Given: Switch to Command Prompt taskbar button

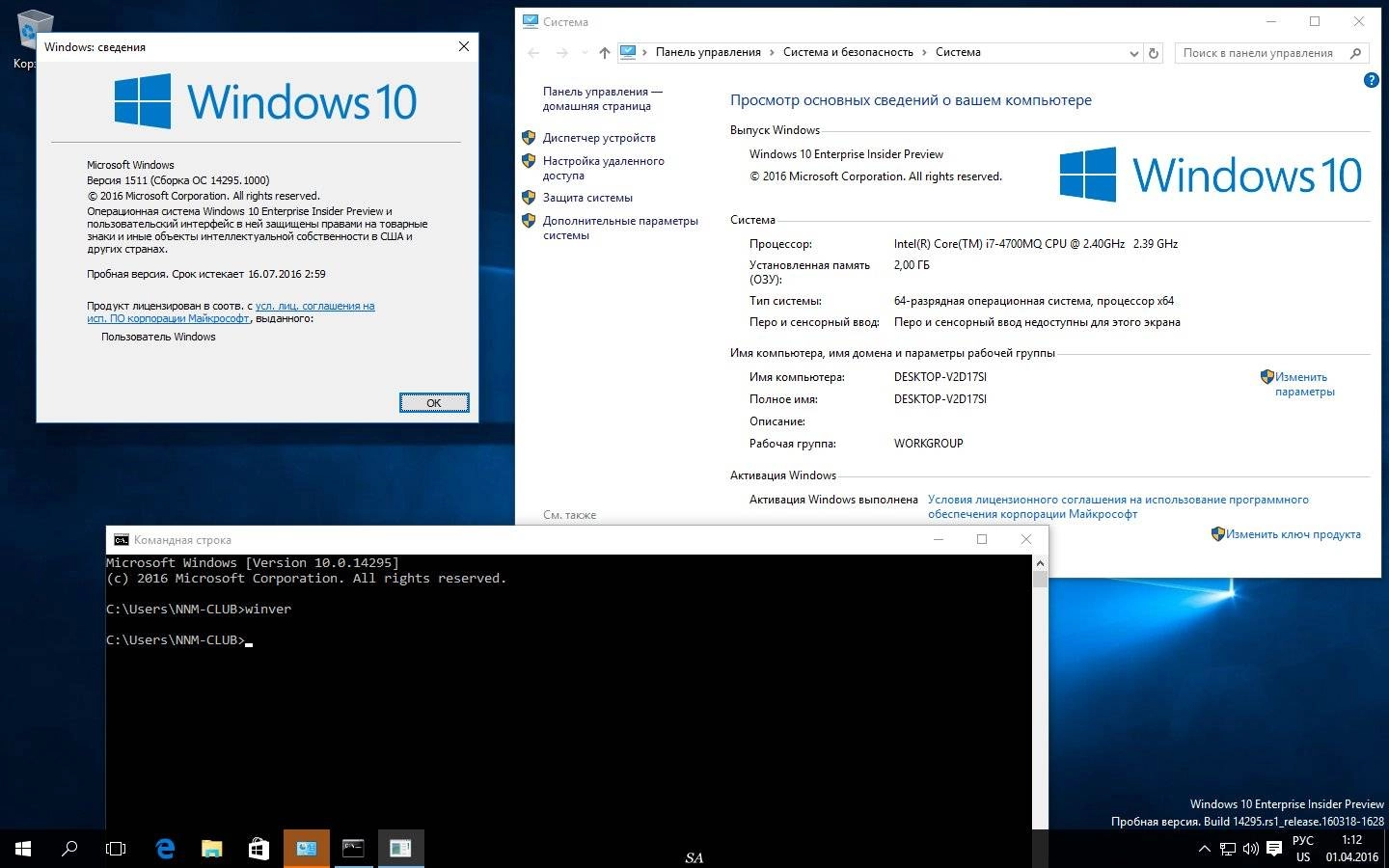Looking at the screenshot, I should [x=354, y=849].
